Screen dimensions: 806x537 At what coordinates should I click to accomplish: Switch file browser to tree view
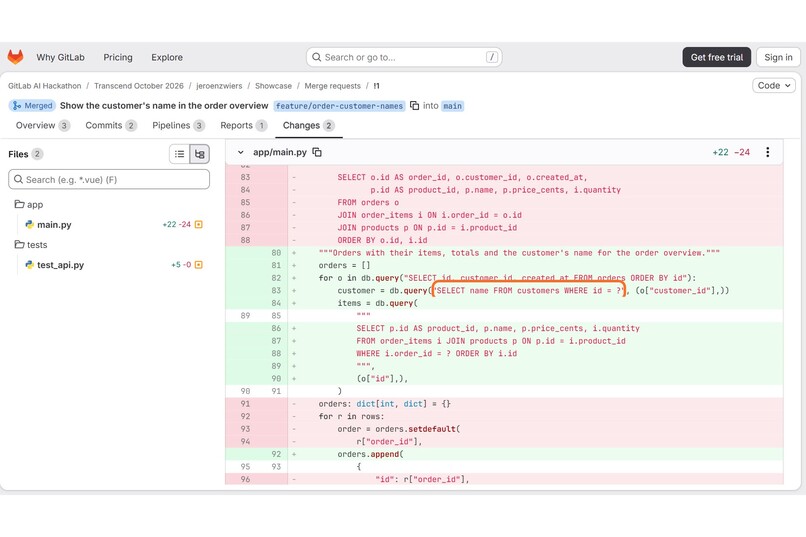199,154
